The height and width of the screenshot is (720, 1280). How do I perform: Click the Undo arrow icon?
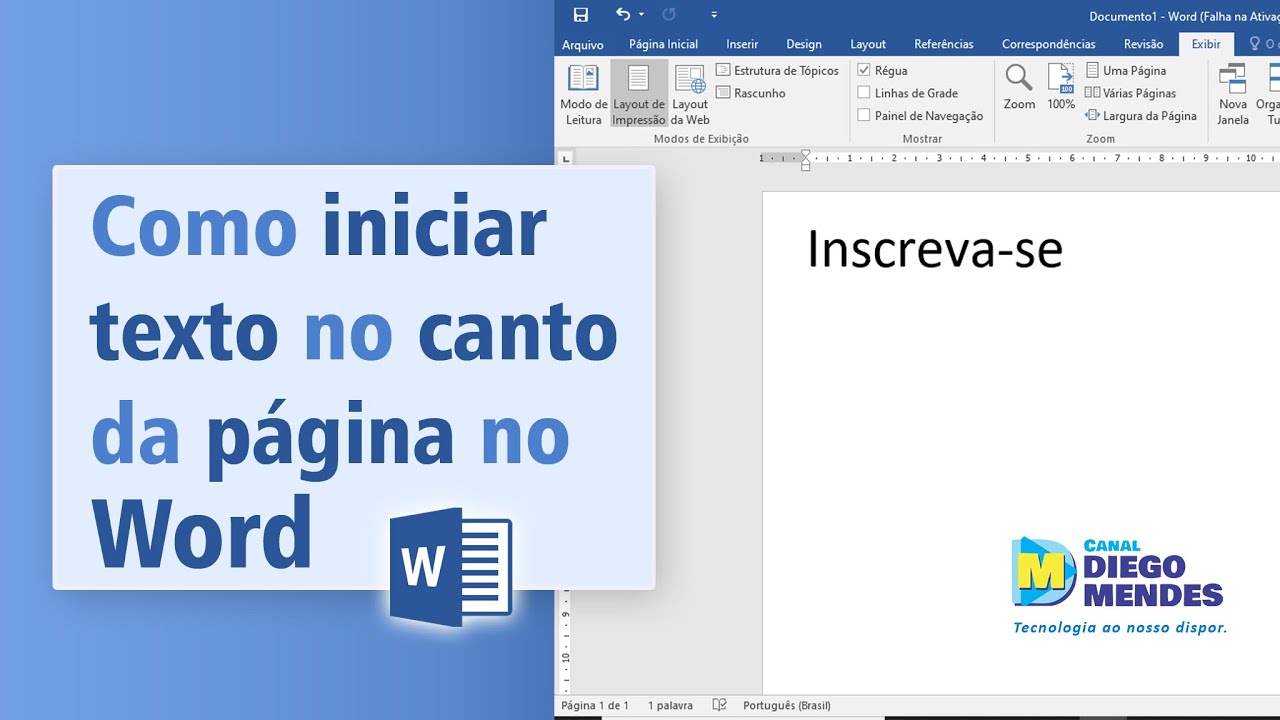click(623, 14)
